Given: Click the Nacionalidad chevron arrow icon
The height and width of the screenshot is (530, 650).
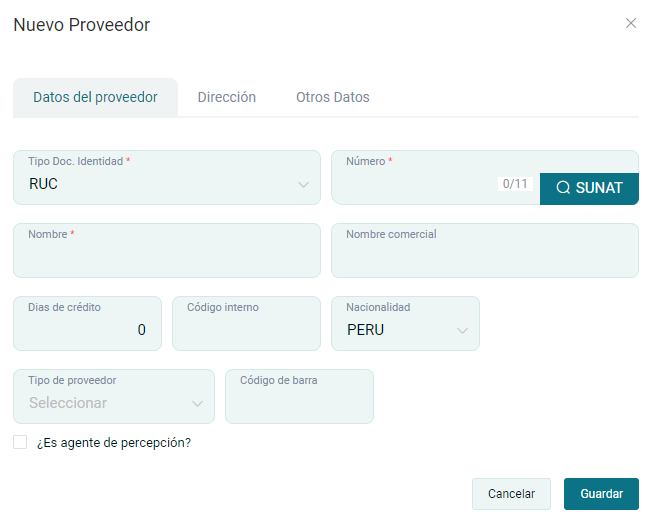Looking at the screenshot, I should coord(462,331).
